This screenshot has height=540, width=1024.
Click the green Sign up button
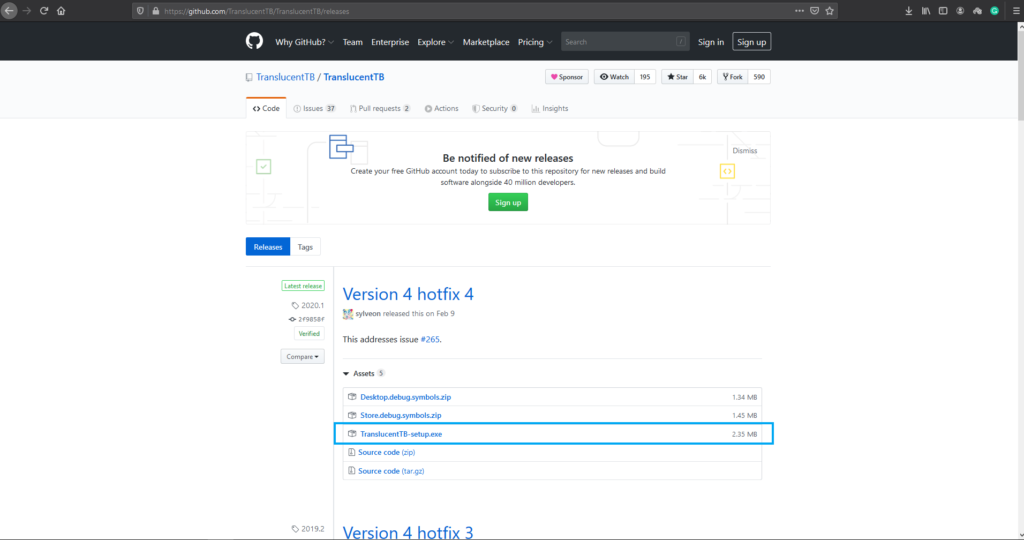click(x=508, y=202)
